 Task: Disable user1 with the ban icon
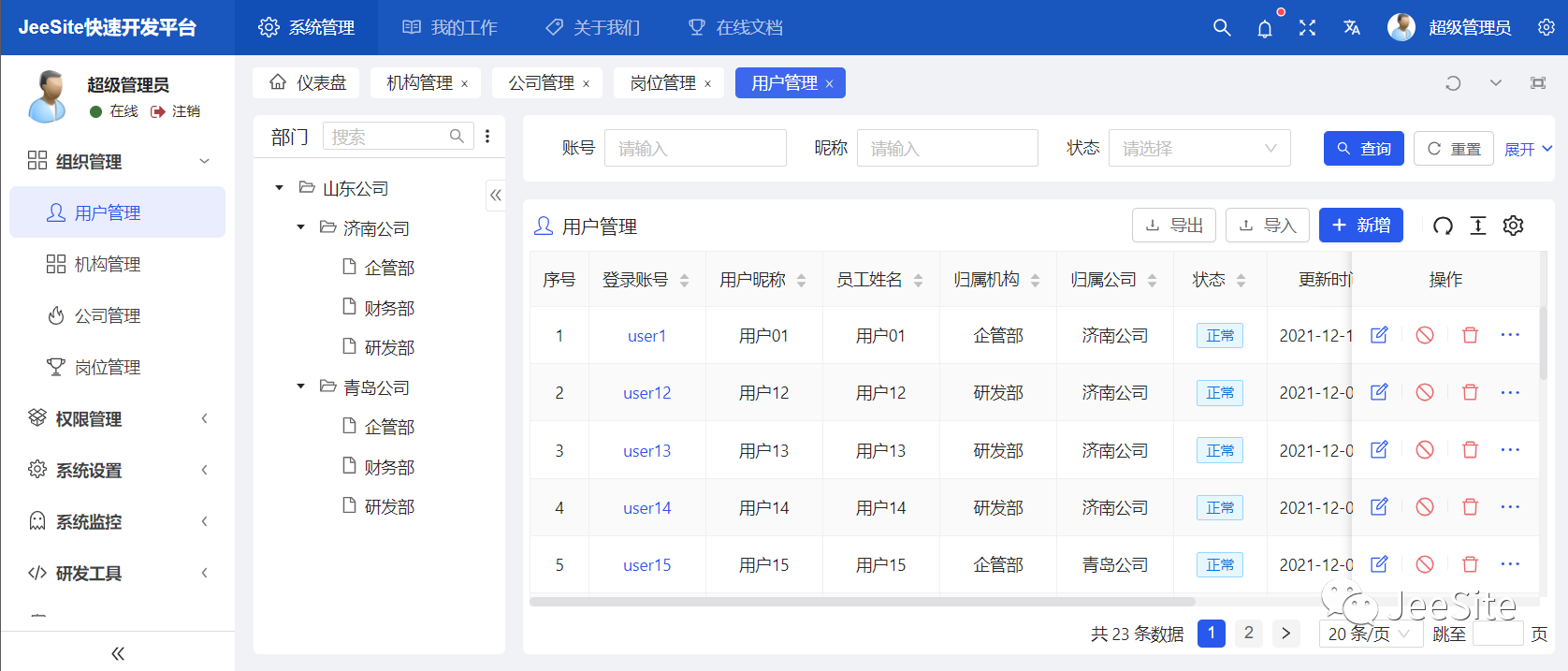[x=1425, y=335]
